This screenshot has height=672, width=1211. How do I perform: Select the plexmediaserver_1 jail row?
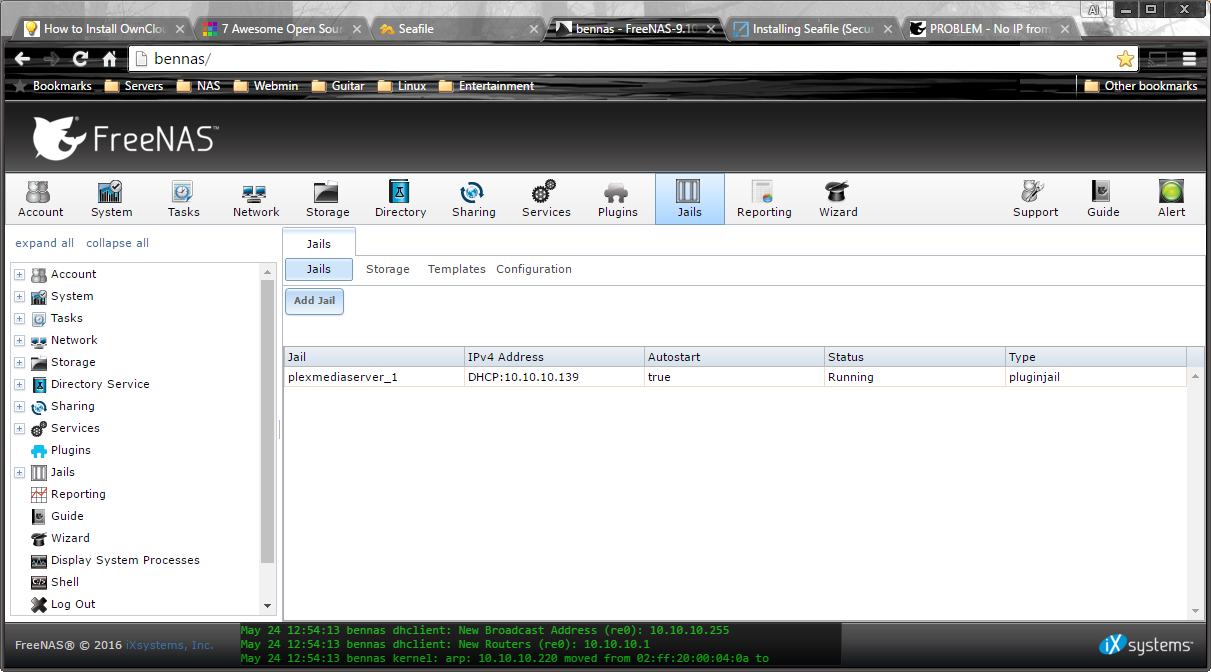[735, 377]
